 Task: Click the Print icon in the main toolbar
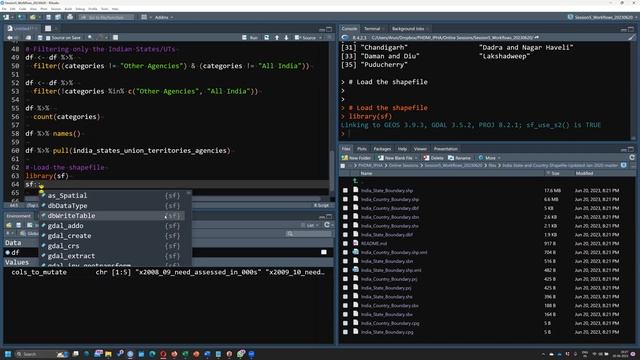70,17
